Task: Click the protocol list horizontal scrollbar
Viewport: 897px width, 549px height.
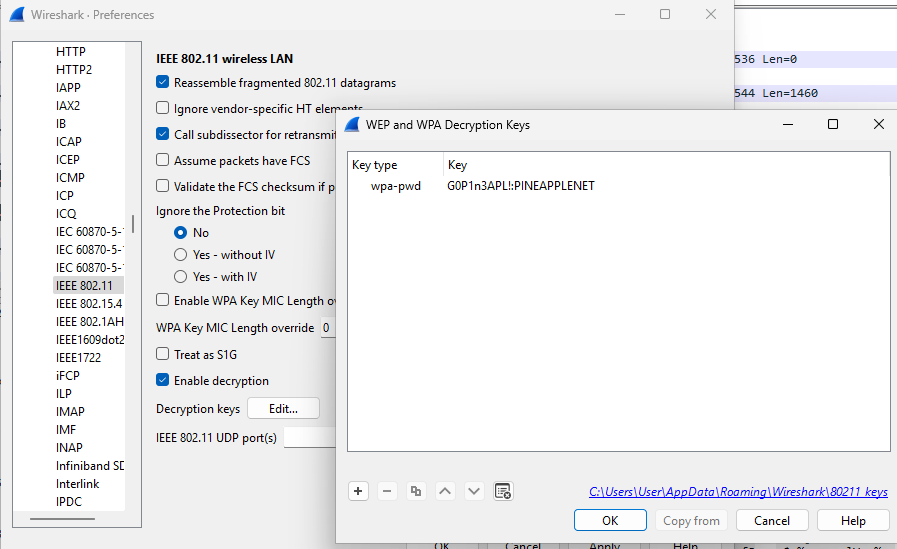Action: point(62,519)
